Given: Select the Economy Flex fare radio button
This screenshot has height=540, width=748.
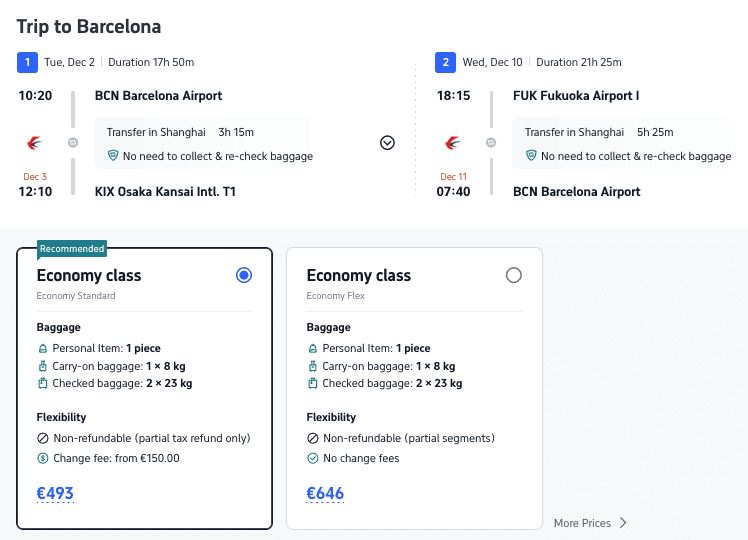Looking at the screenshot, I should click(x=514, y=275).
